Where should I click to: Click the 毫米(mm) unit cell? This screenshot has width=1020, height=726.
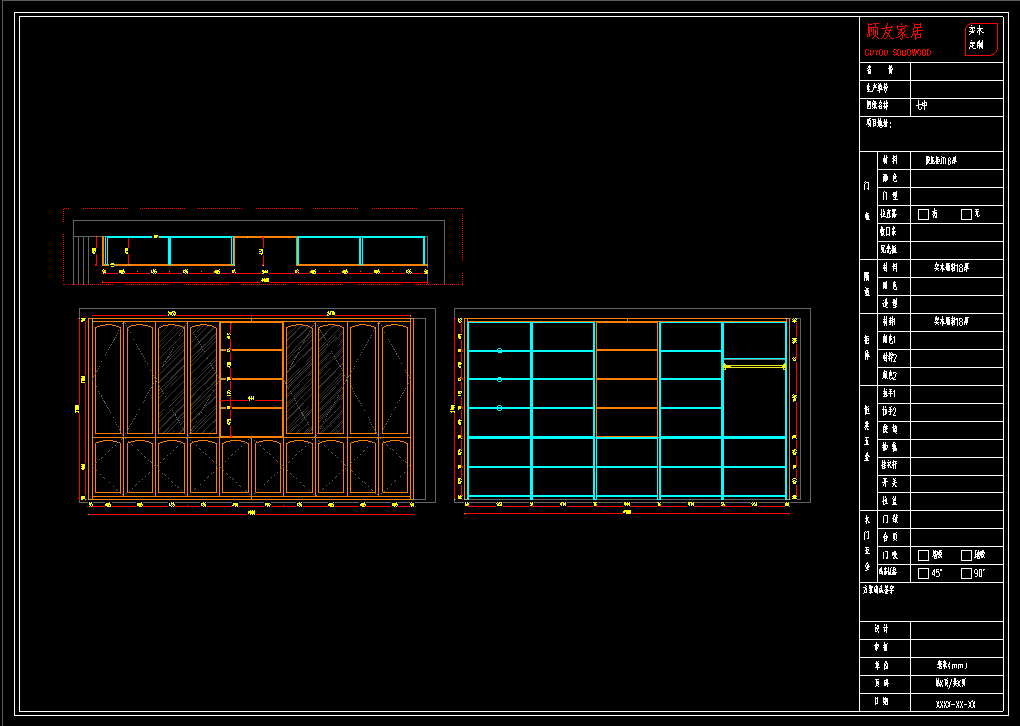click(x=955, y=665)
